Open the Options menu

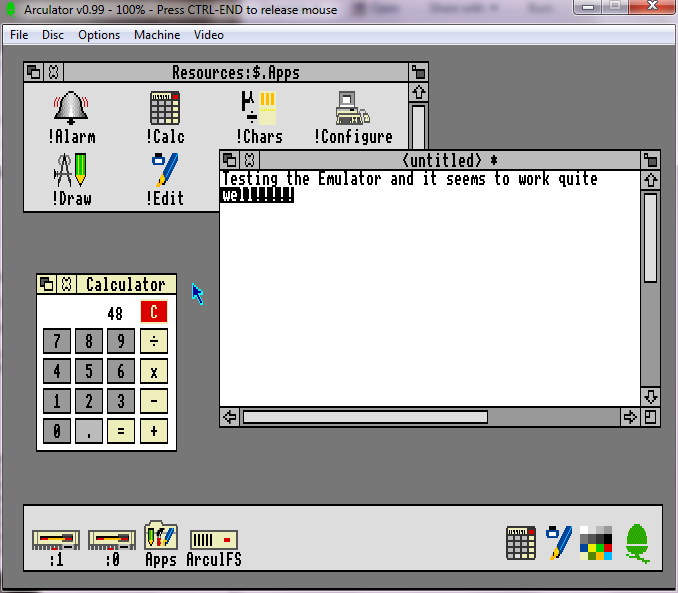click(x=99, y=35)
